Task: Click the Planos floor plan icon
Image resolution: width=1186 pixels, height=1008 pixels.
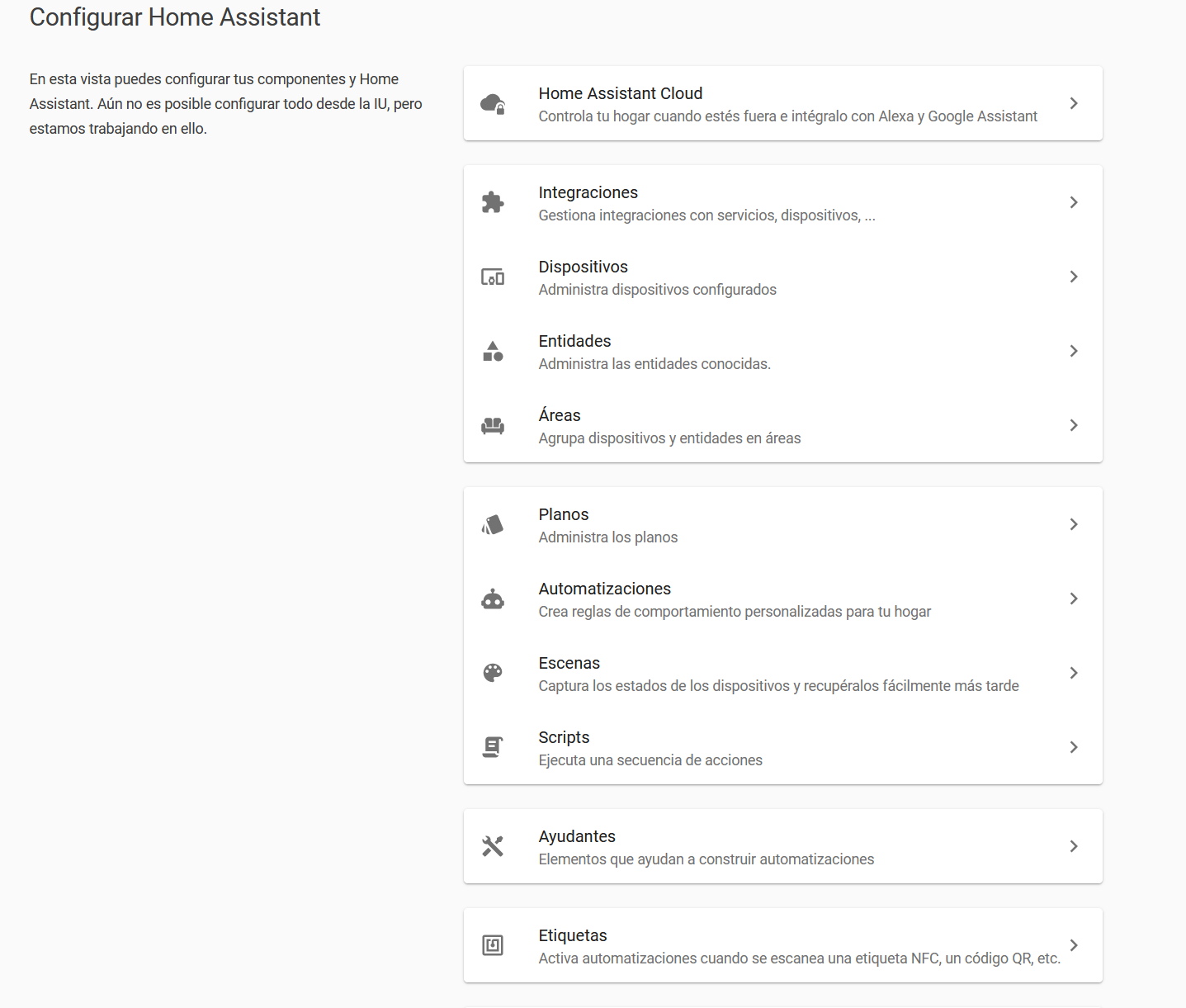Action: (493, 524)
